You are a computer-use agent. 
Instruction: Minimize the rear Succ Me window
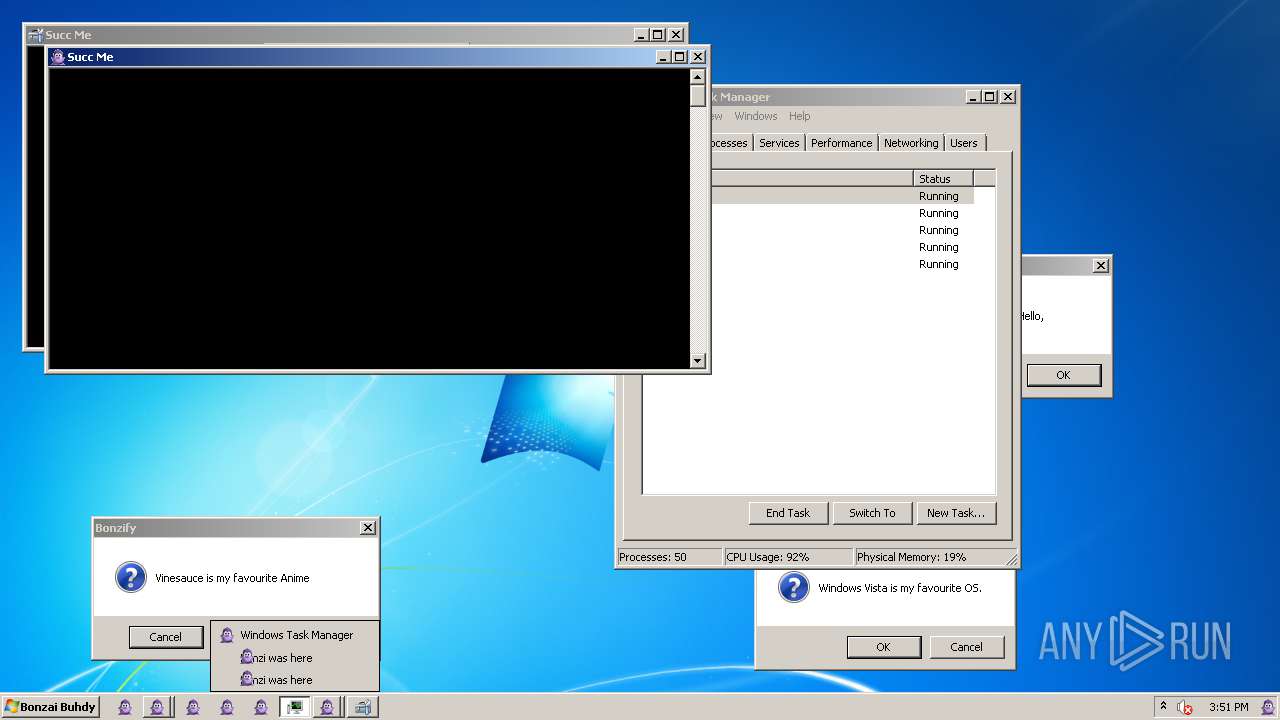coord(641,35)
